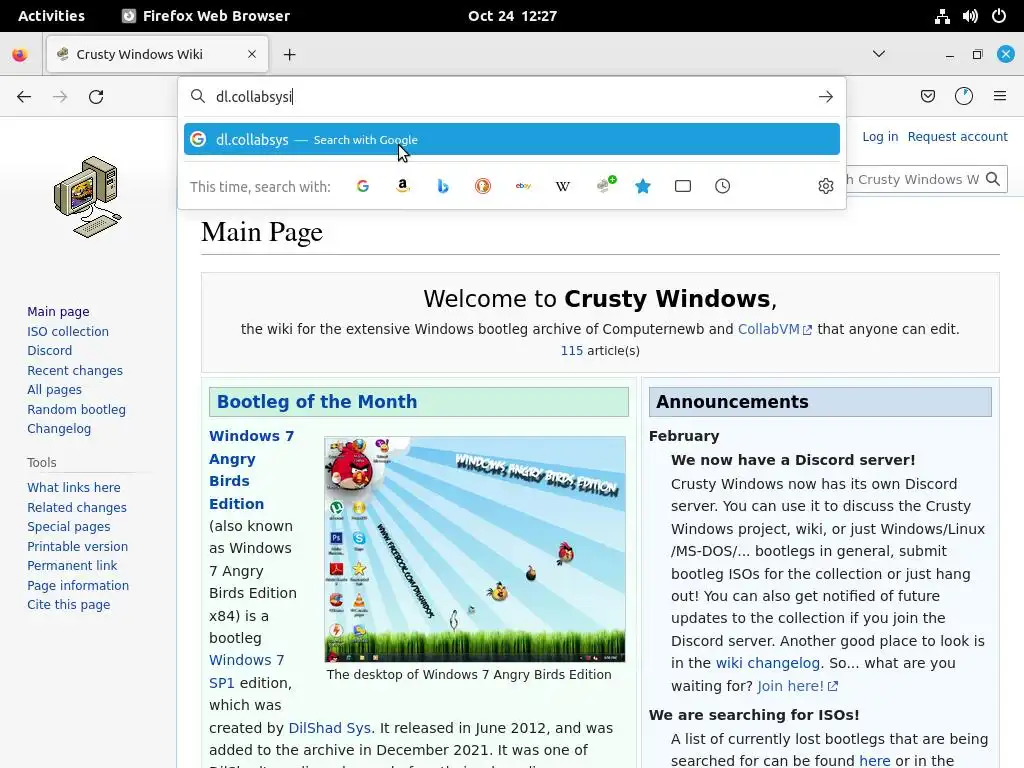Open Windows 7 Angry Birds Edition article
Viewport: 1024px width, 768px height.
coord(251,470)
